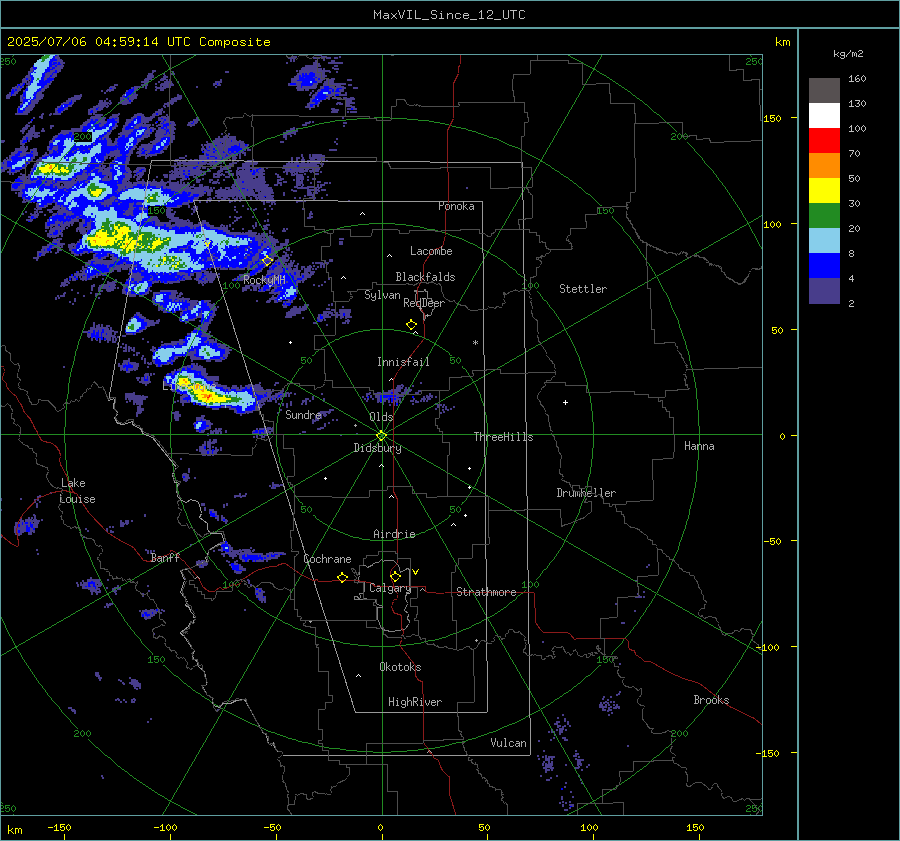Click the Ponoka city label
The width and height of the screenshot is (900, 841).
tap(456, 206)
